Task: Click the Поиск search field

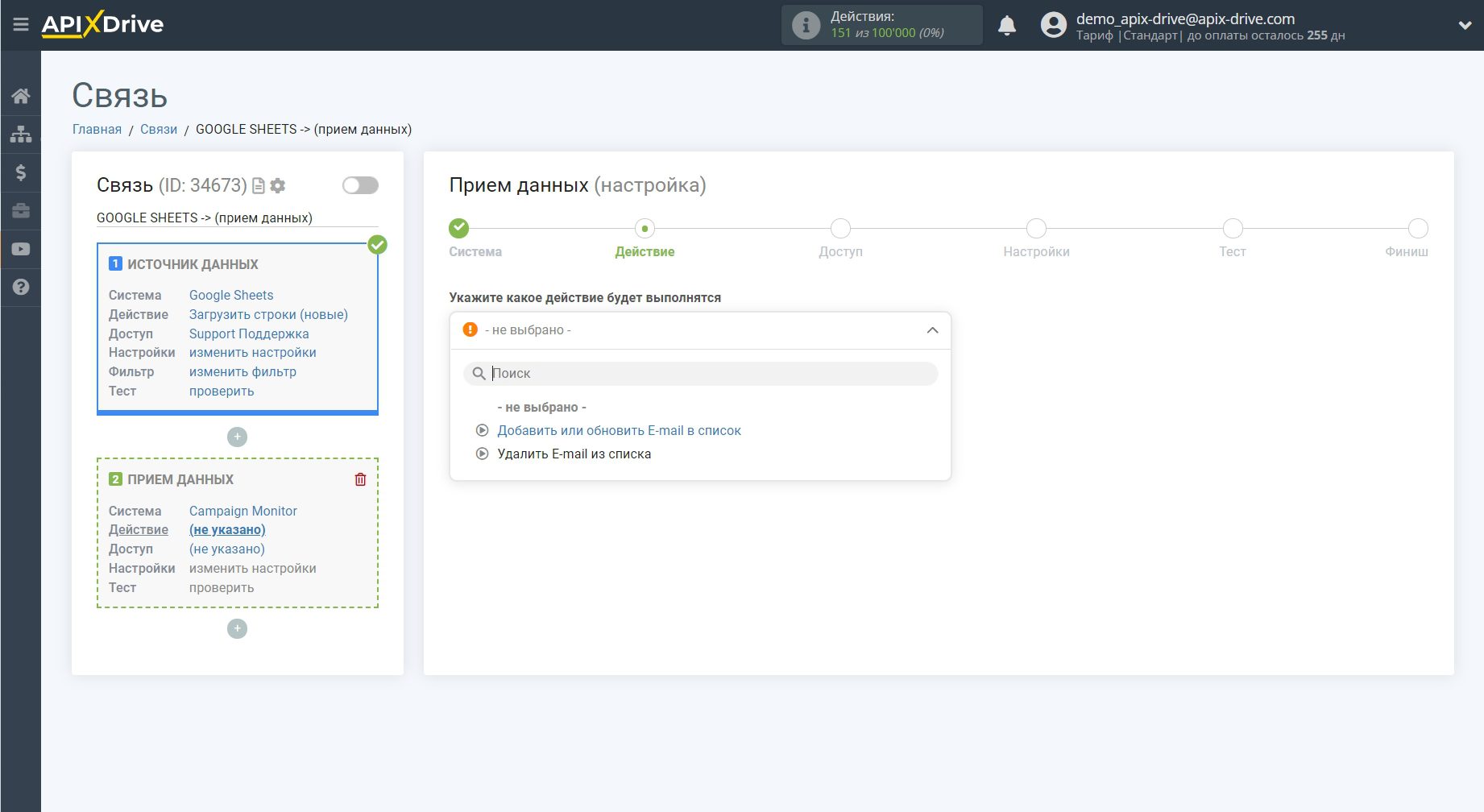Action: coord(700,374)
